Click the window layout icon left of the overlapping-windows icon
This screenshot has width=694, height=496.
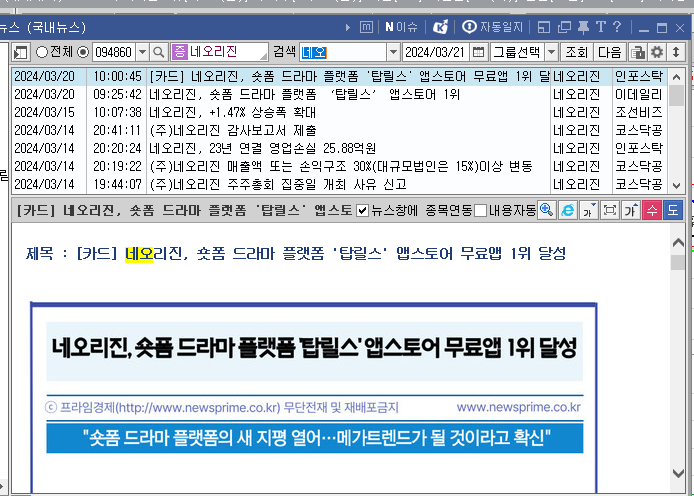544,27
